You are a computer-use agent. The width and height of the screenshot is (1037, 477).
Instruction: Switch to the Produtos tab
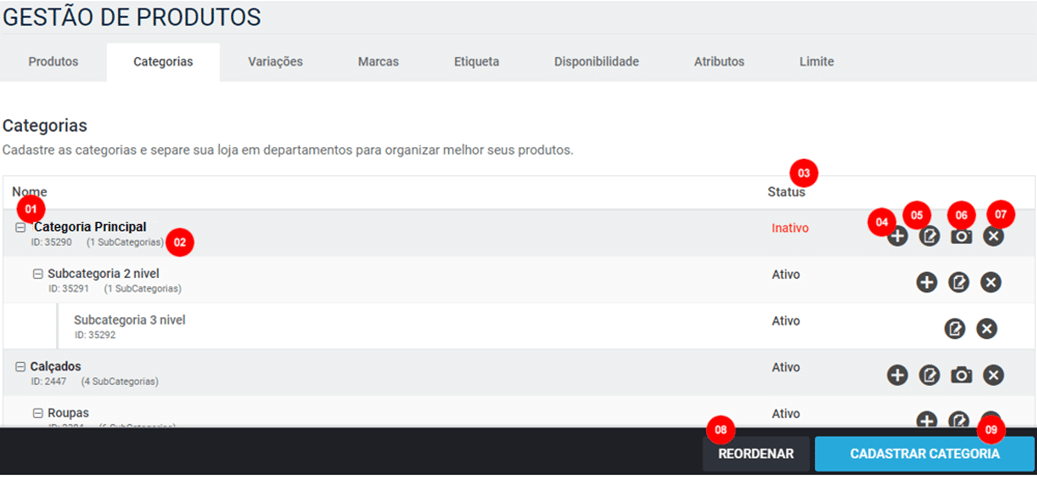tap(54, 62)
